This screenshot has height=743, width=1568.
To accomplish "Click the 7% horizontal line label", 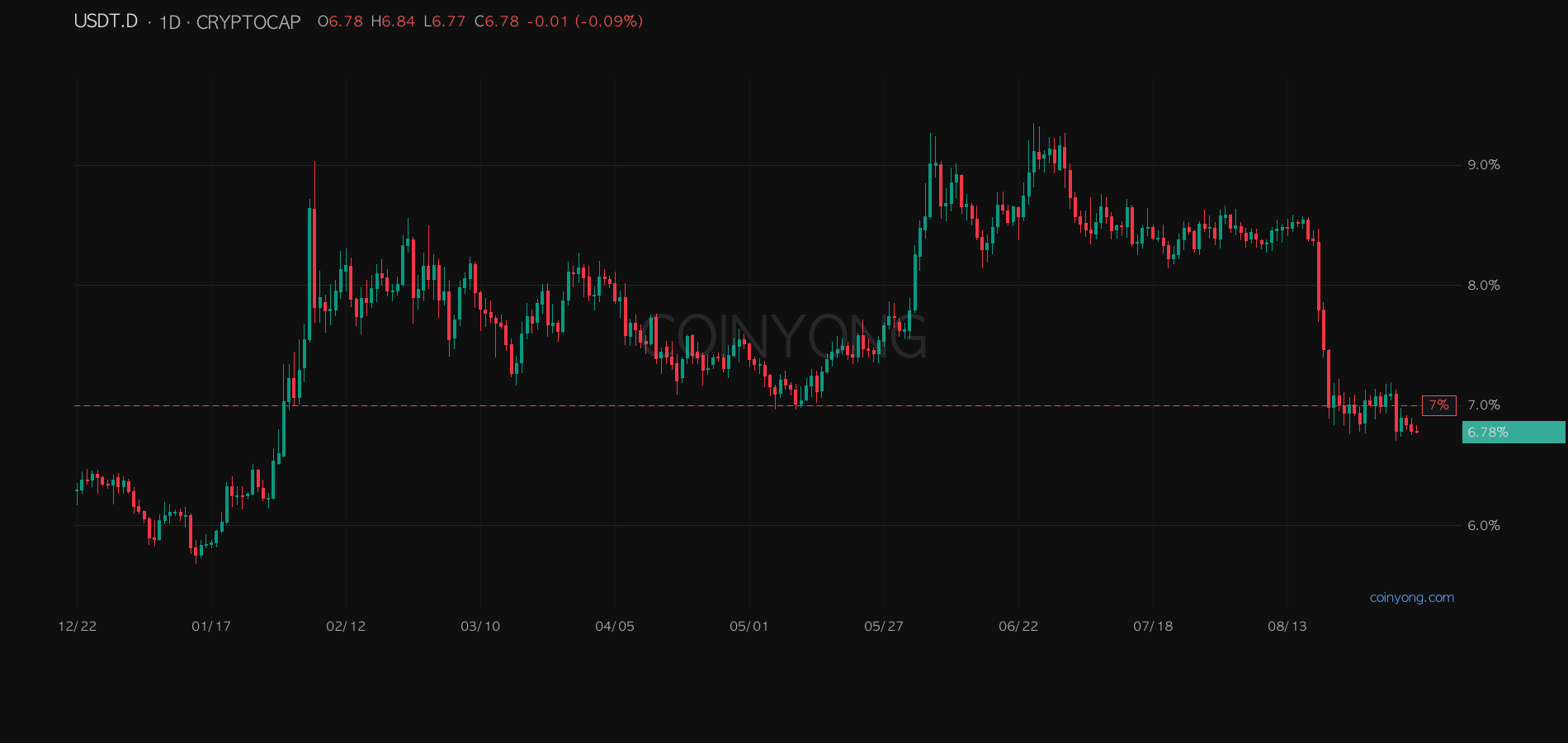I will coord(1438,405).
